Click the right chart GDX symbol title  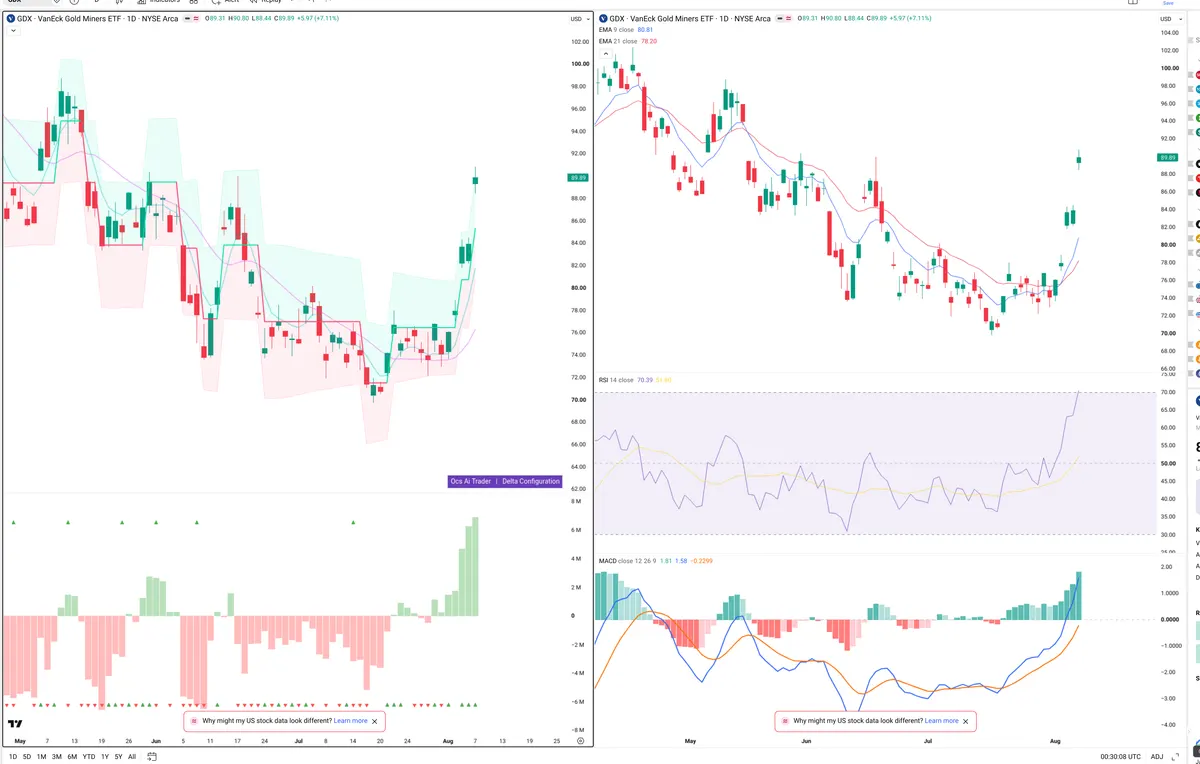pos(690,19)
